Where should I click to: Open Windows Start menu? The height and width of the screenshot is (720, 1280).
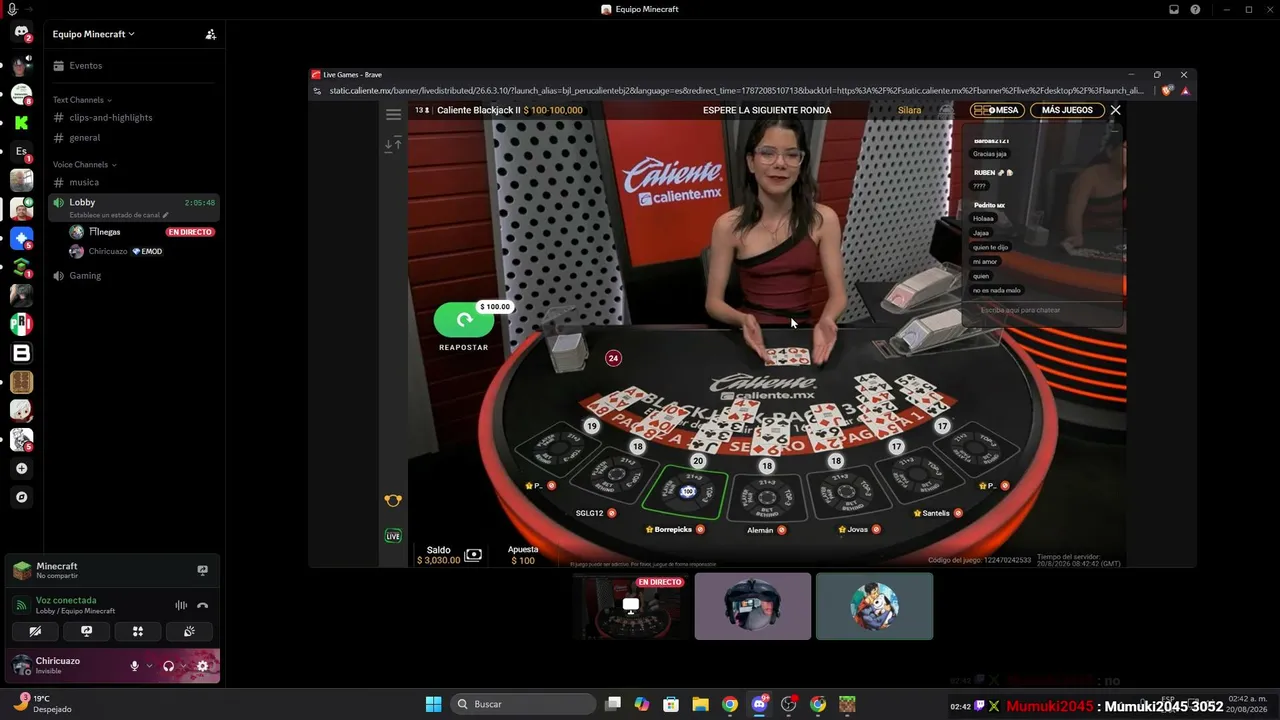pyautogui.click(x=434, y=704)
